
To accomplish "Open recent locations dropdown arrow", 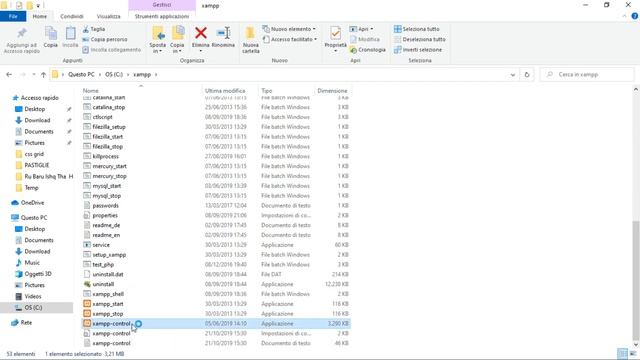I will tap(33, 74).
